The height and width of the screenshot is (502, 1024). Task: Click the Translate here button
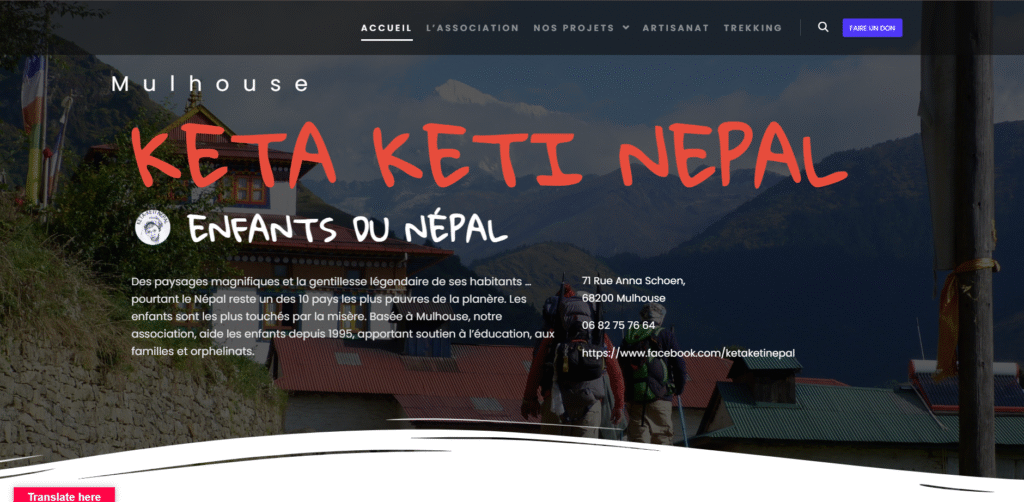[x=64, y=495]
